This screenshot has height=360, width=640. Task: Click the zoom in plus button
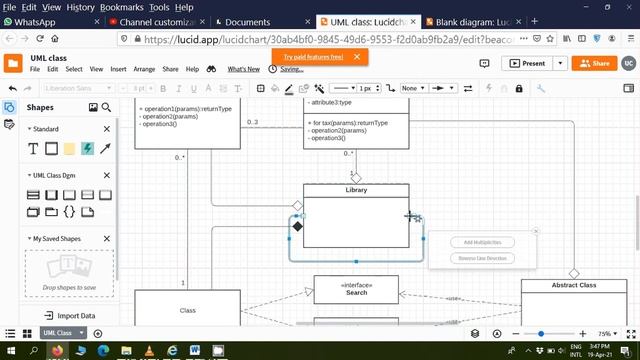coord(582,334)
